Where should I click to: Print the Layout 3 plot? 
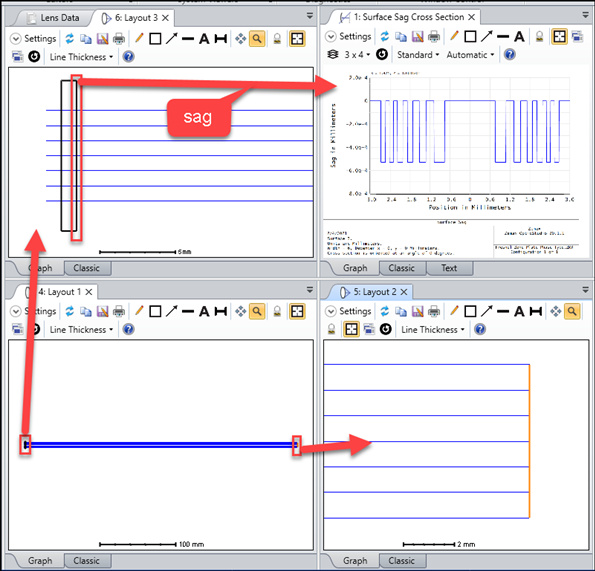[119, 39]
